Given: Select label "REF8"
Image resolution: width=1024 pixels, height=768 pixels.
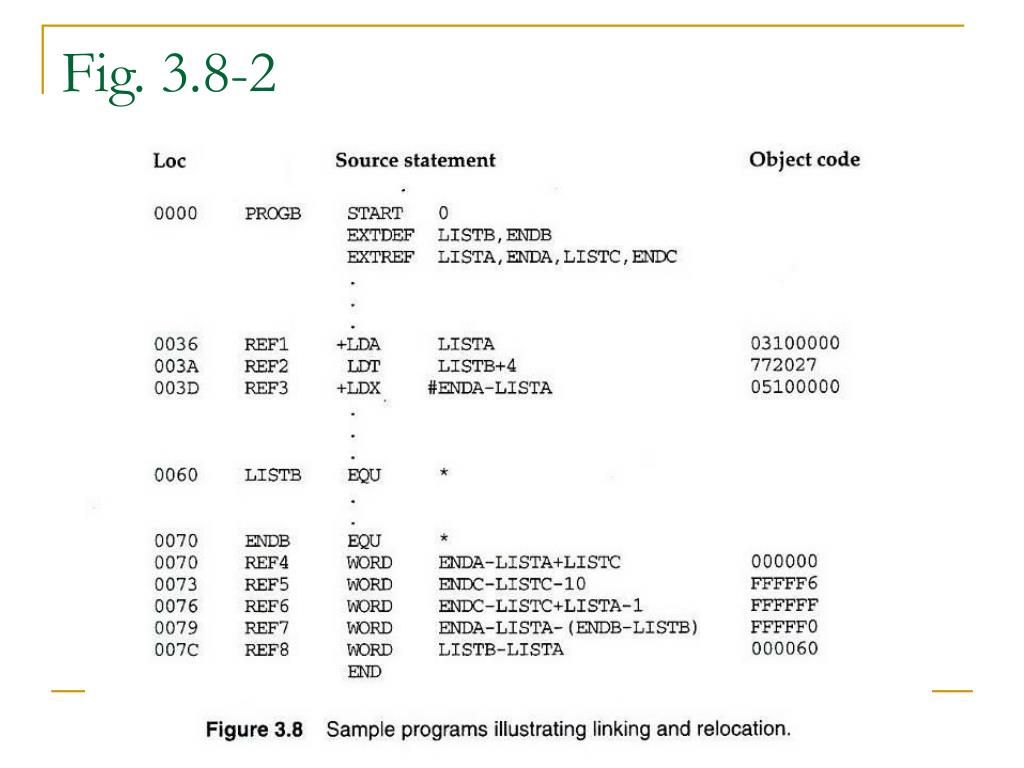Looking at the screenshot, I should 266,650.
